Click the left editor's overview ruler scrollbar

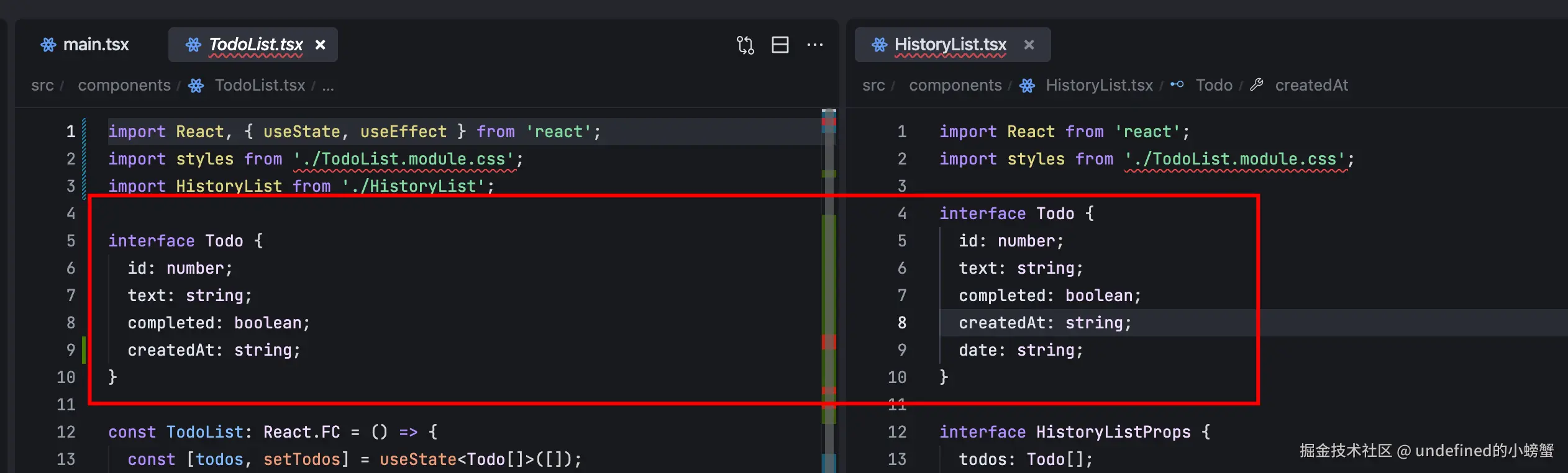point(829,291)
